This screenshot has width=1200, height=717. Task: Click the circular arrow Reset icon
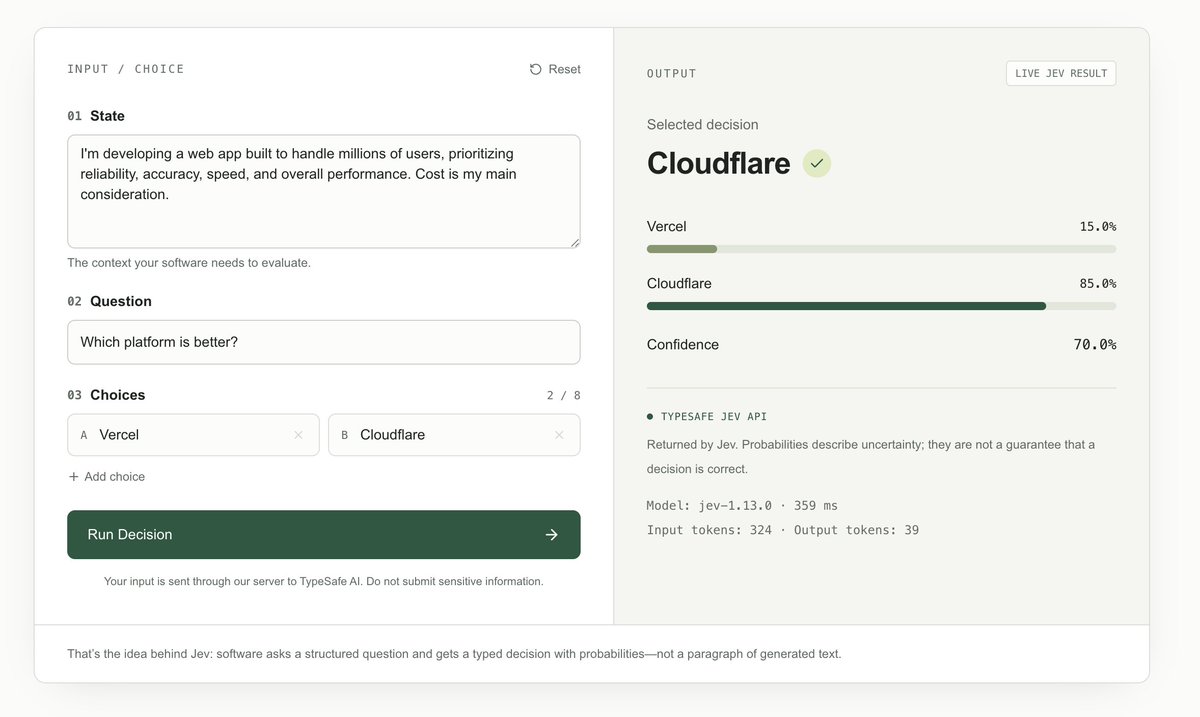[536, 69]
